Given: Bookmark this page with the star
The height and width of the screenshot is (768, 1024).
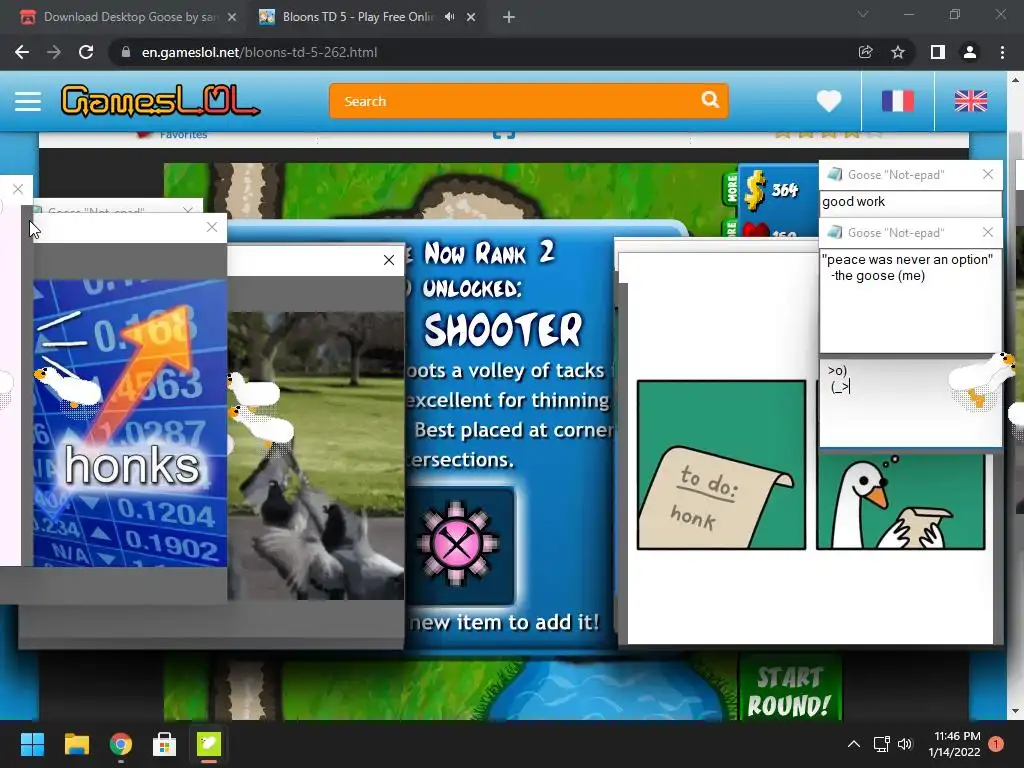Looking at the screenshot, I should 898,52.
